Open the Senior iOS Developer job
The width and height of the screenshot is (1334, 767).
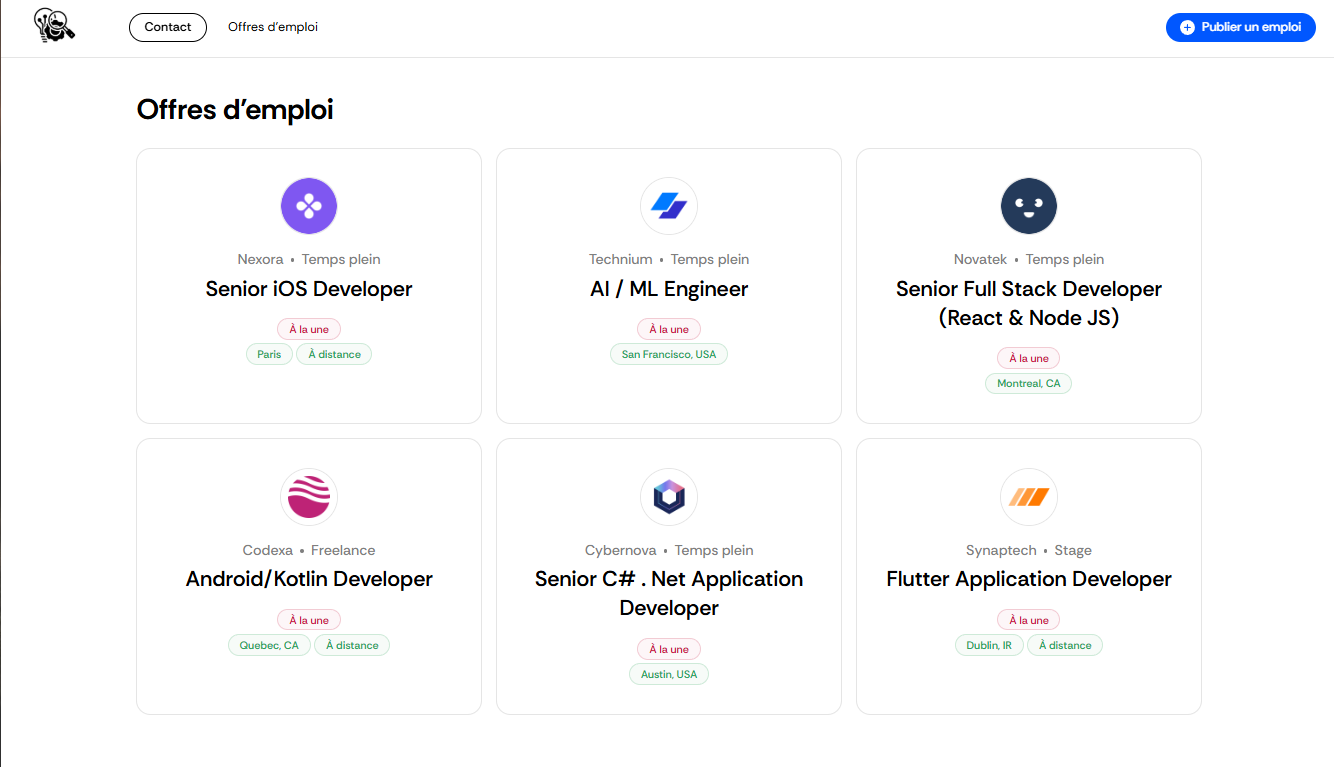[309, 289]
